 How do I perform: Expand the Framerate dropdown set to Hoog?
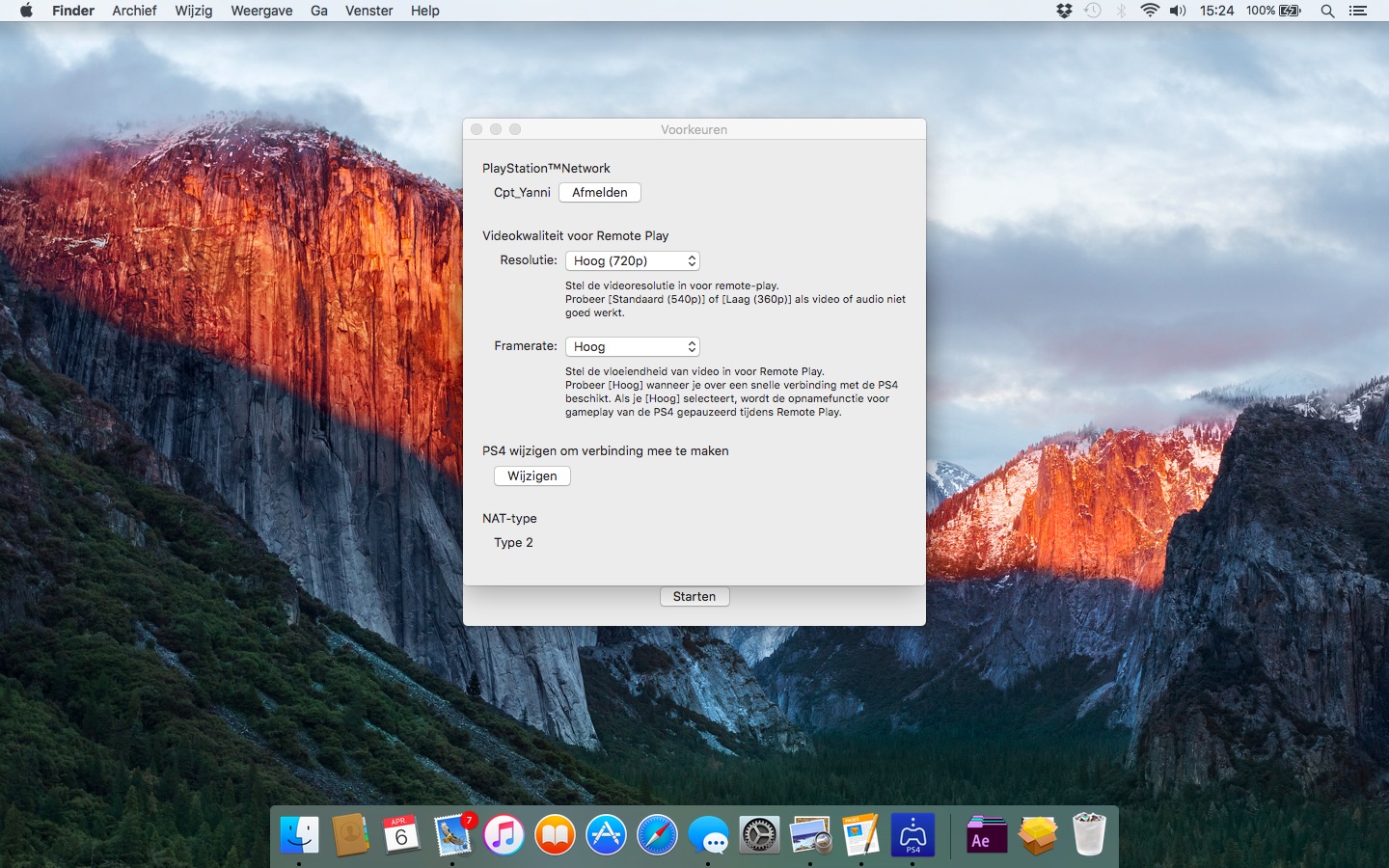point(633,346)
